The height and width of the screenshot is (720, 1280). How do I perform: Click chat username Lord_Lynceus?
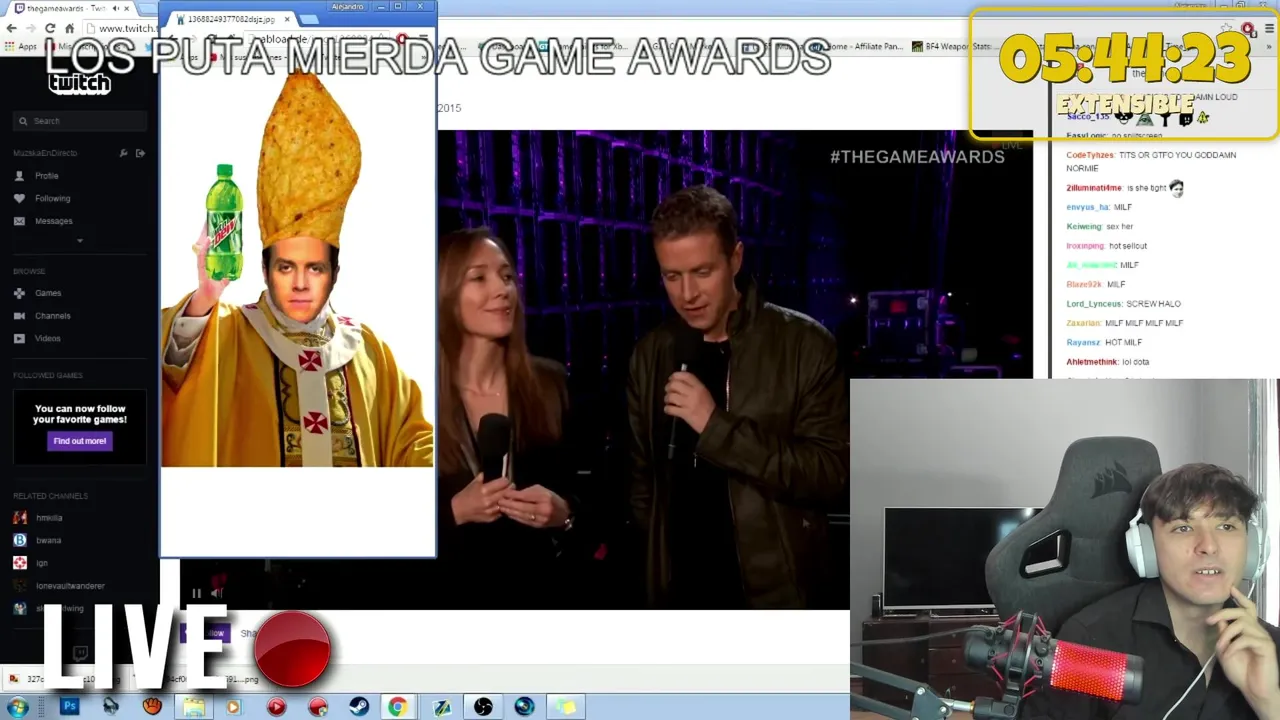(1093, 303)
